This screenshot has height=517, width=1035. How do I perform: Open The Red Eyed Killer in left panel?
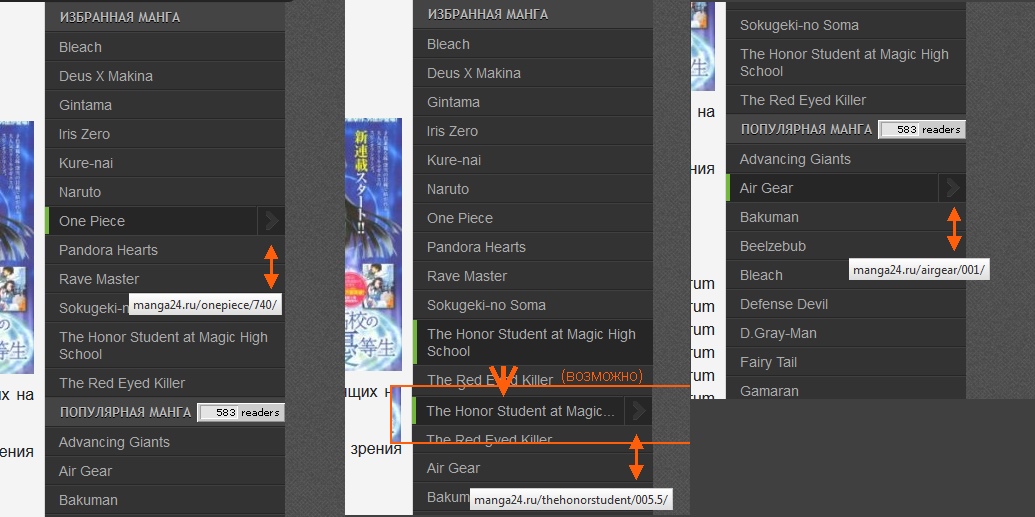point(165,384)
